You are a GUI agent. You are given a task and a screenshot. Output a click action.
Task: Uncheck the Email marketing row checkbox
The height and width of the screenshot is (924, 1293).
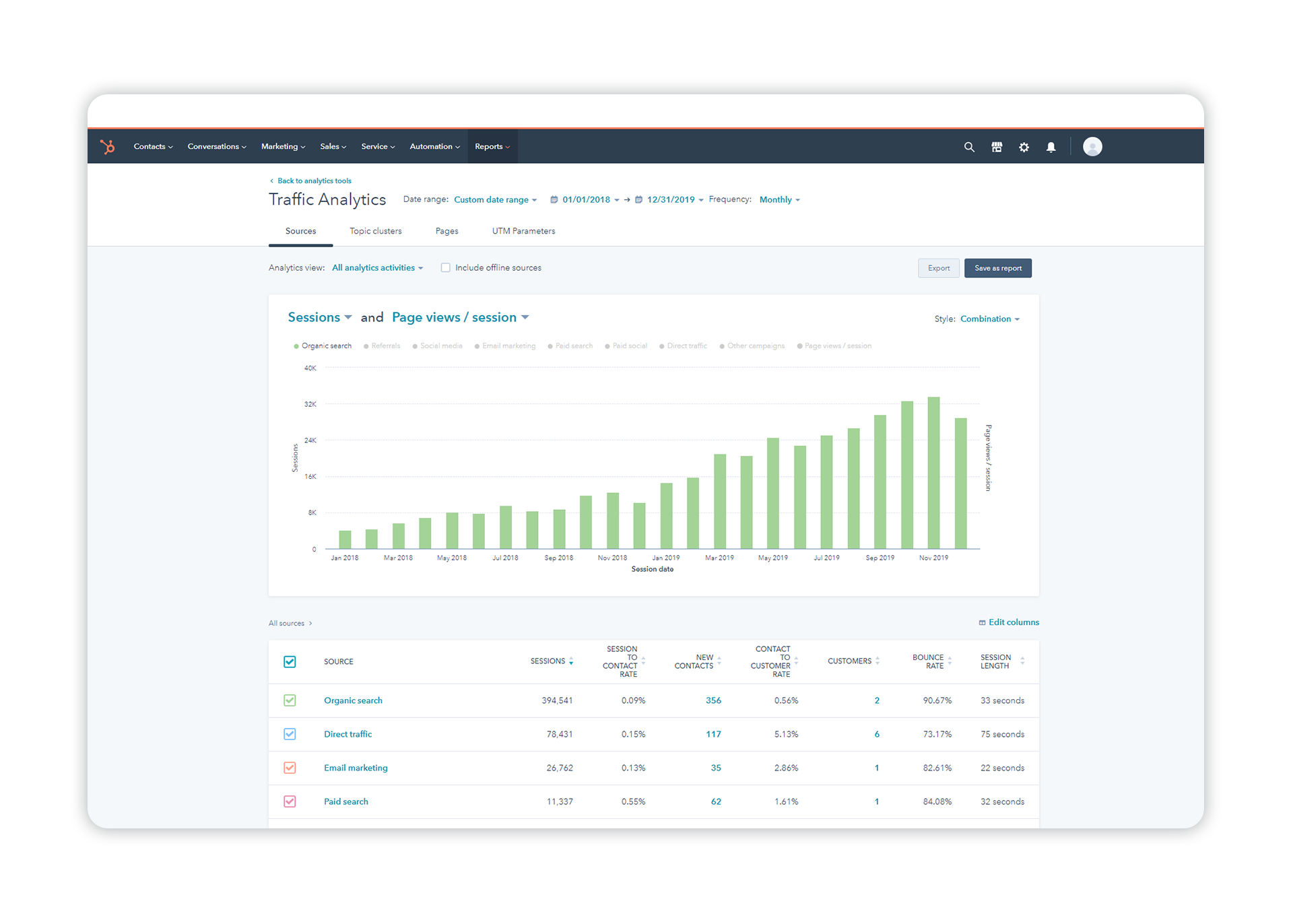pos(290,768)
